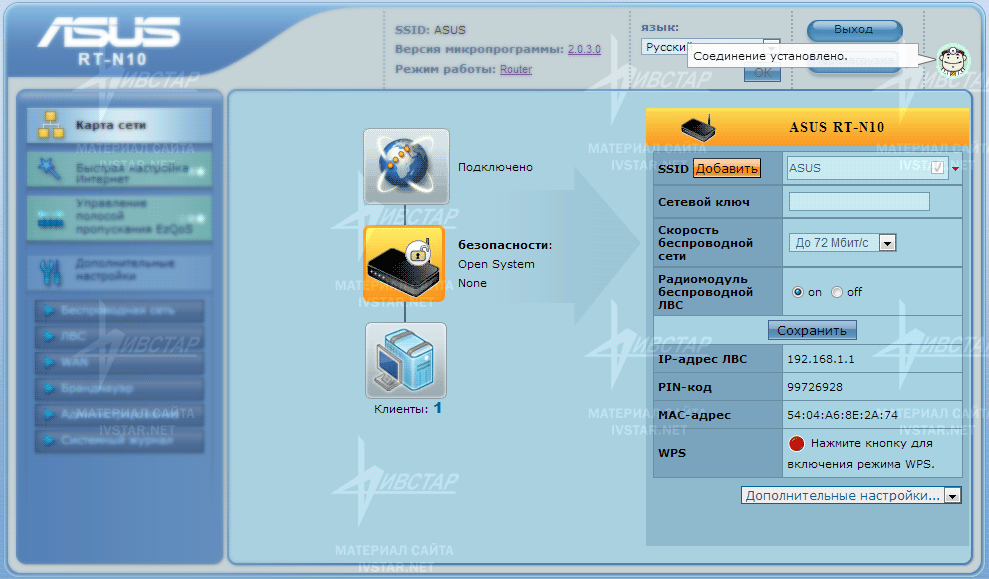Open the Беспроводная сеть sidebar item
989x579 pixels.
(119, 310)
